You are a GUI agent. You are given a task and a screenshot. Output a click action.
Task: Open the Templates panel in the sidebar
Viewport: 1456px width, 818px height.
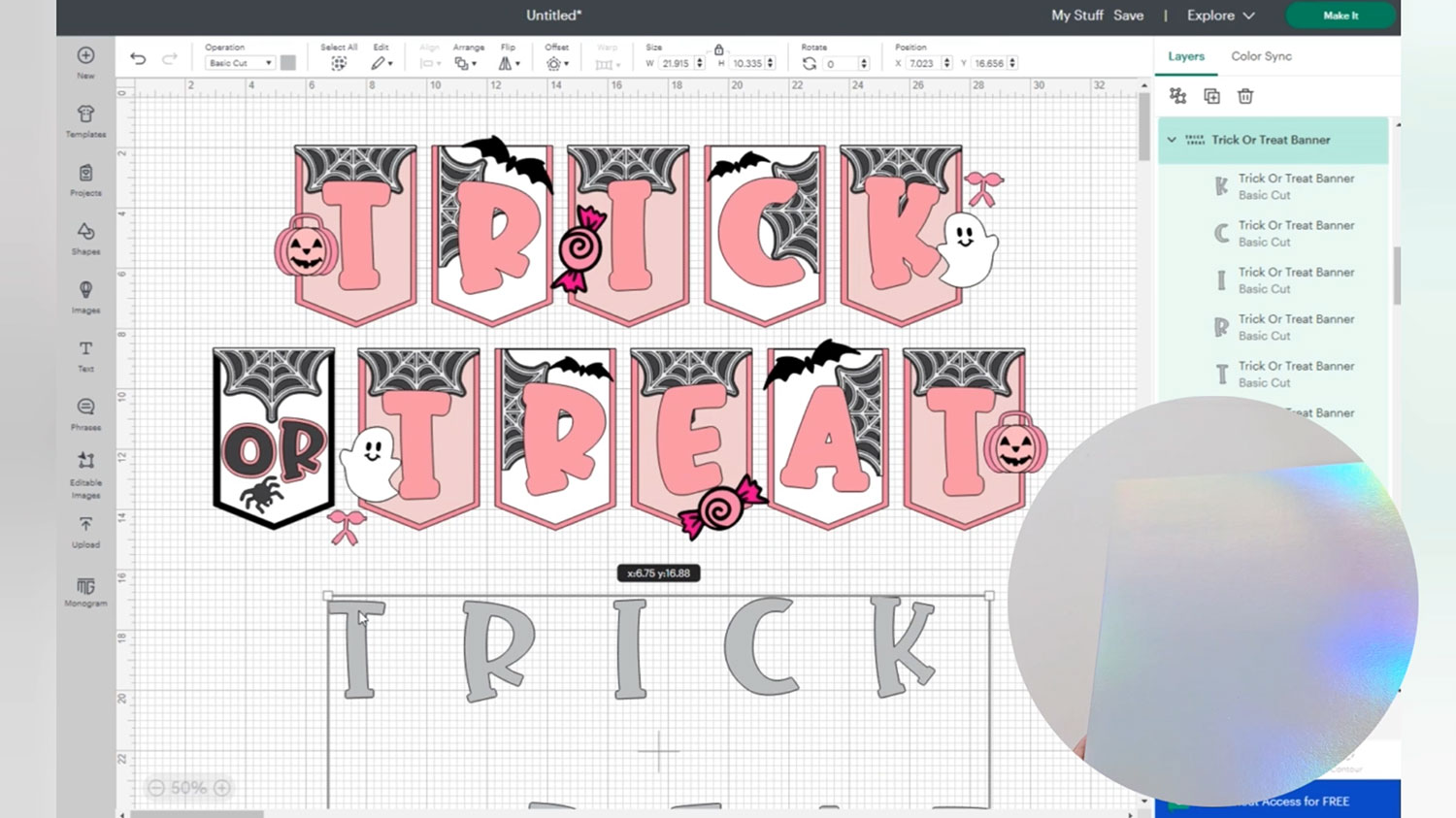coord(85,120)
